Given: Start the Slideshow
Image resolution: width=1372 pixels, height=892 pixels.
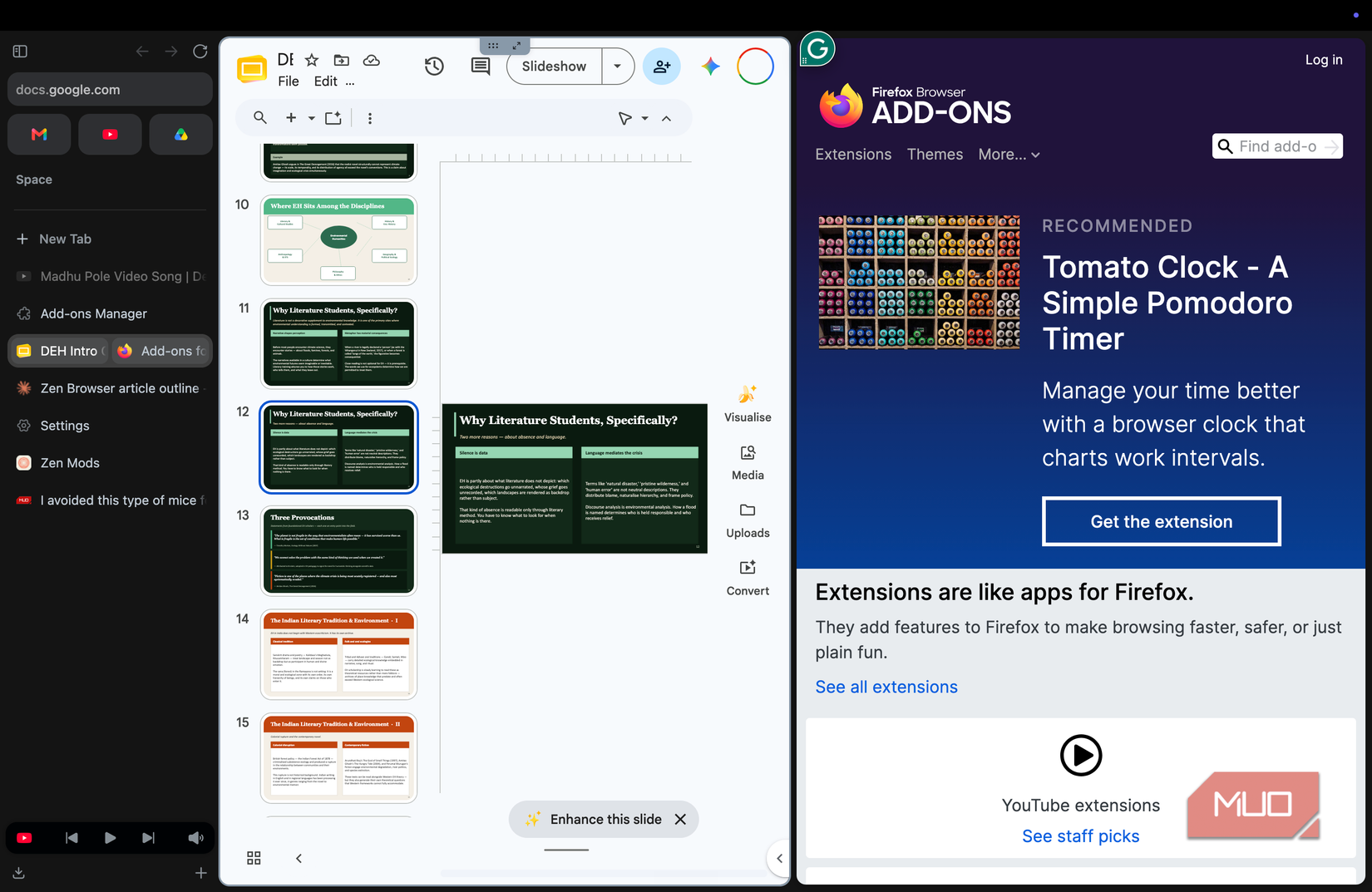Looking at the screenshot, I should click(x=554, y=67).
